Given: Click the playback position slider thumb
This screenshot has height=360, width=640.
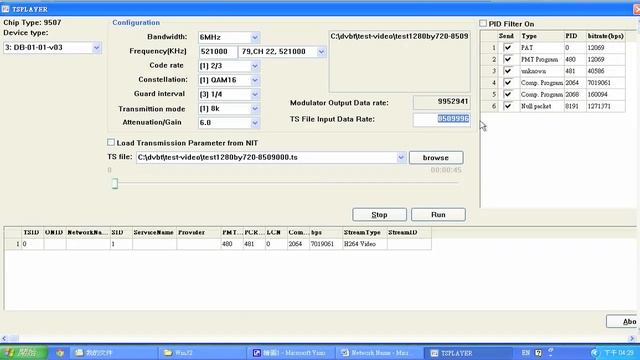Looking at the screenshot, I should coord(115,183).
